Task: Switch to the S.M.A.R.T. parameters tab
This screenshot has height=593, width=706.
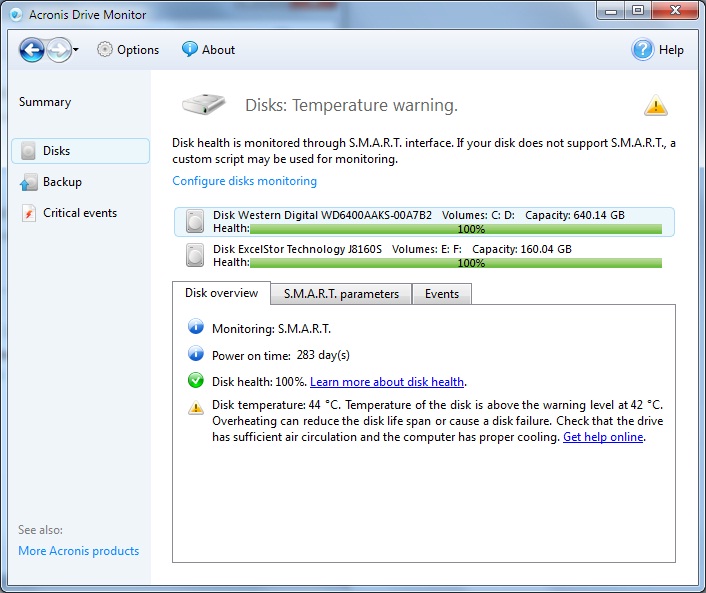Action: (341, 294)
